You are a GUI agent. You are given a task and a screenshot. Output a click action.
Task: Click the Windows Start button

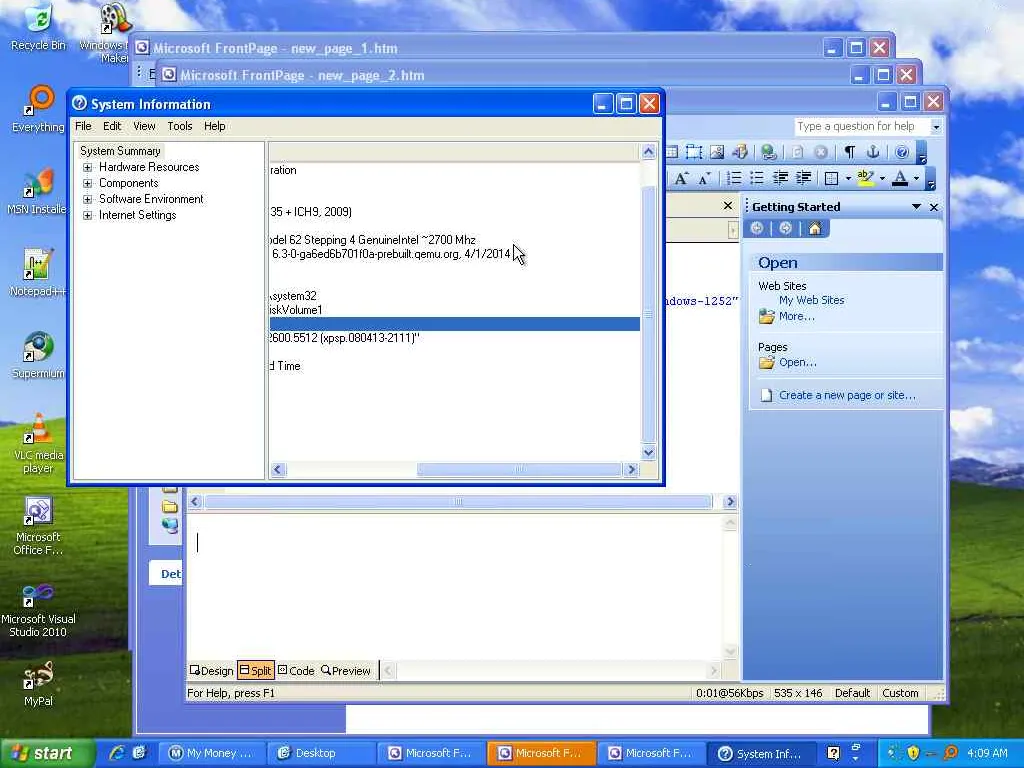(x=48, y=753)
